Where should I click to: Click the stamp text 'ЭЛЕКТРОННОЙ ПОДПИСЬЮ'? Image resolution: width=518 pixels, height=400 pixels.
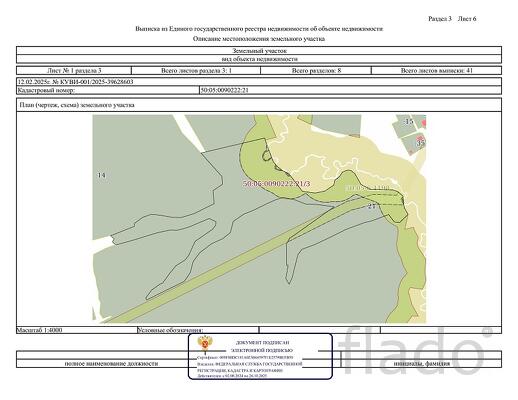tap(262, 351)
